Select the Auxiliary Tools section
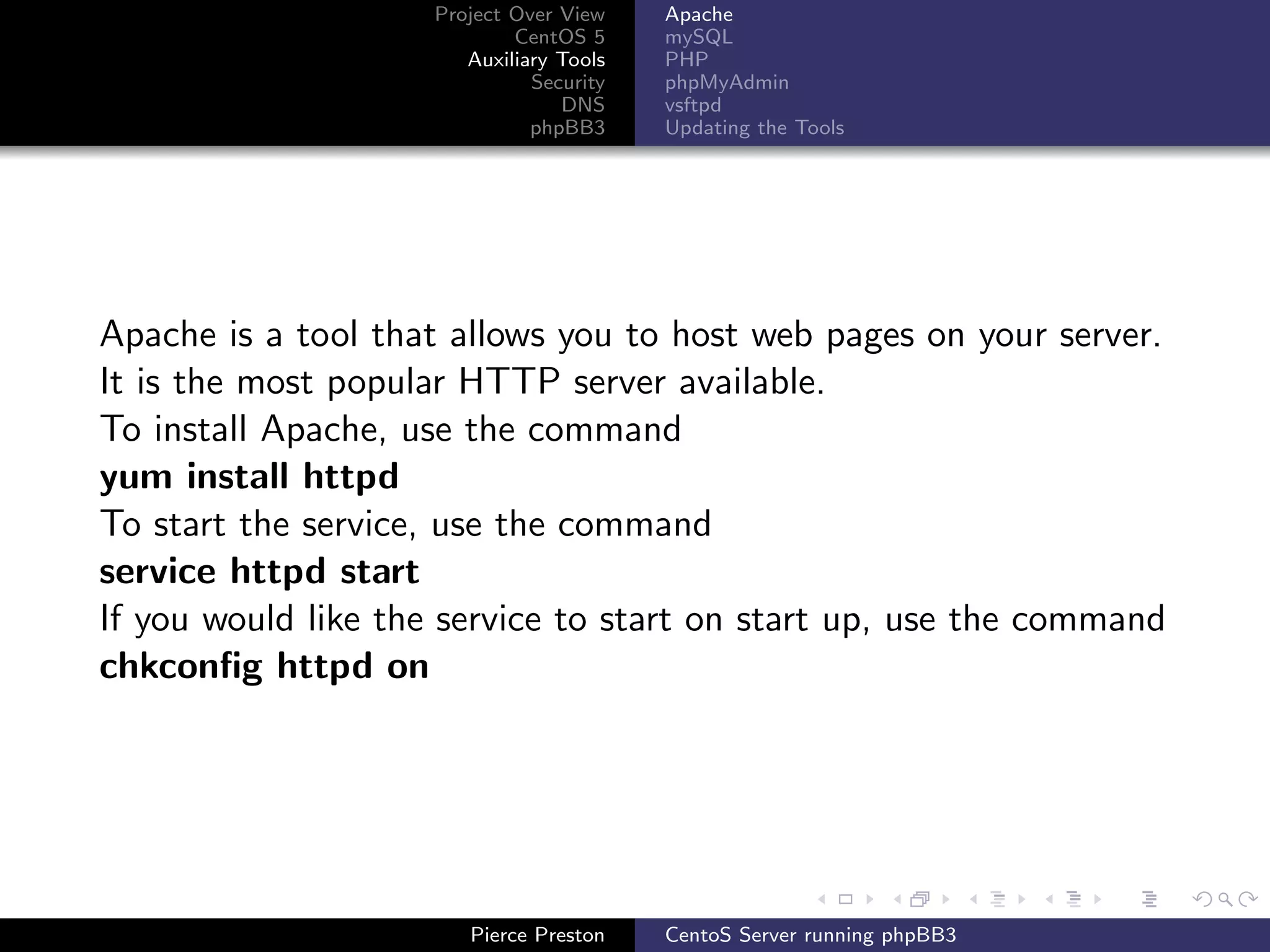This screenshot has width=1270, height=952. [536, 59]
